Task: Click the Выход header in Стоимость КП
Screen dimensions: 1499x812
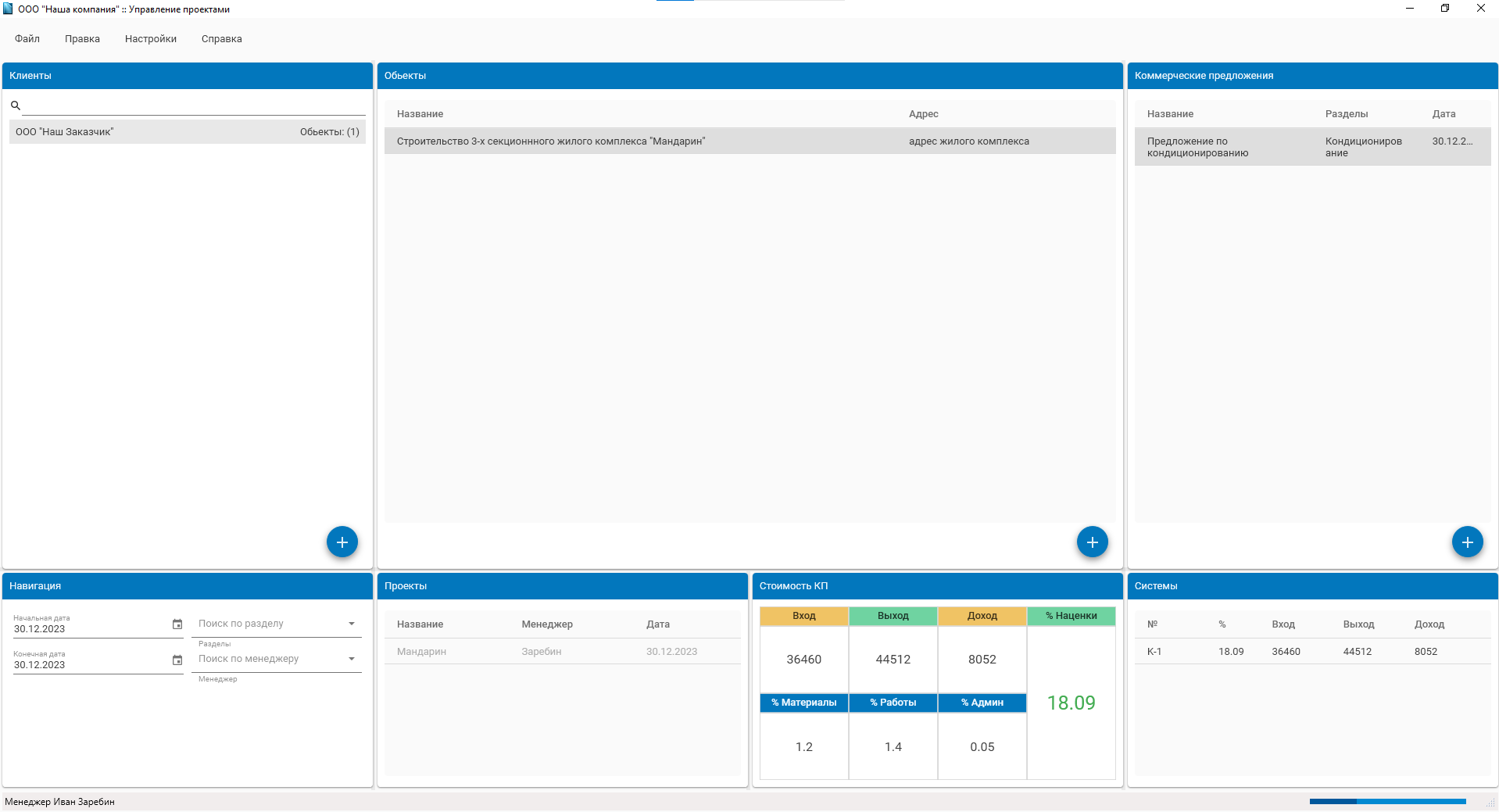Action: tap(893, 616)
